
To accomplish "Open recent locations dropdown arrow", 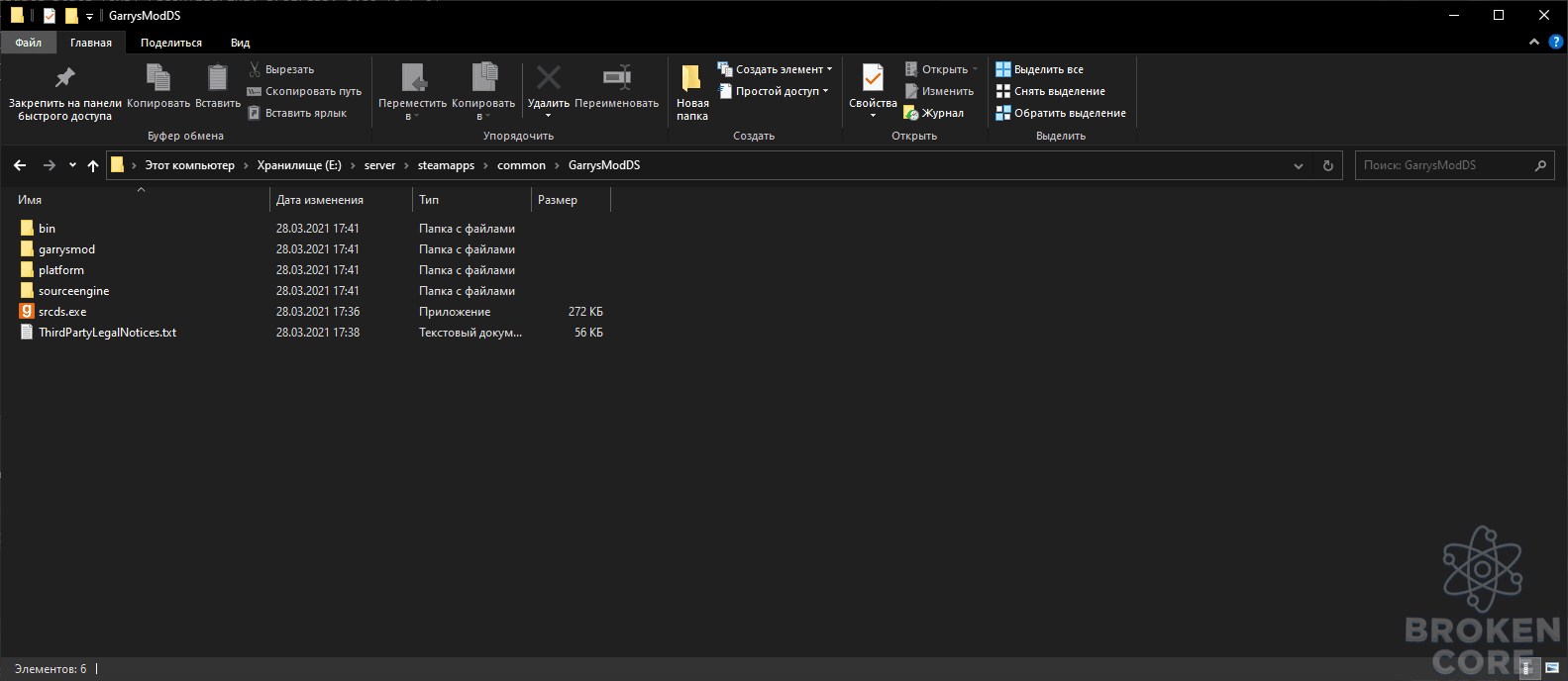I will click(x=72, y=165).
